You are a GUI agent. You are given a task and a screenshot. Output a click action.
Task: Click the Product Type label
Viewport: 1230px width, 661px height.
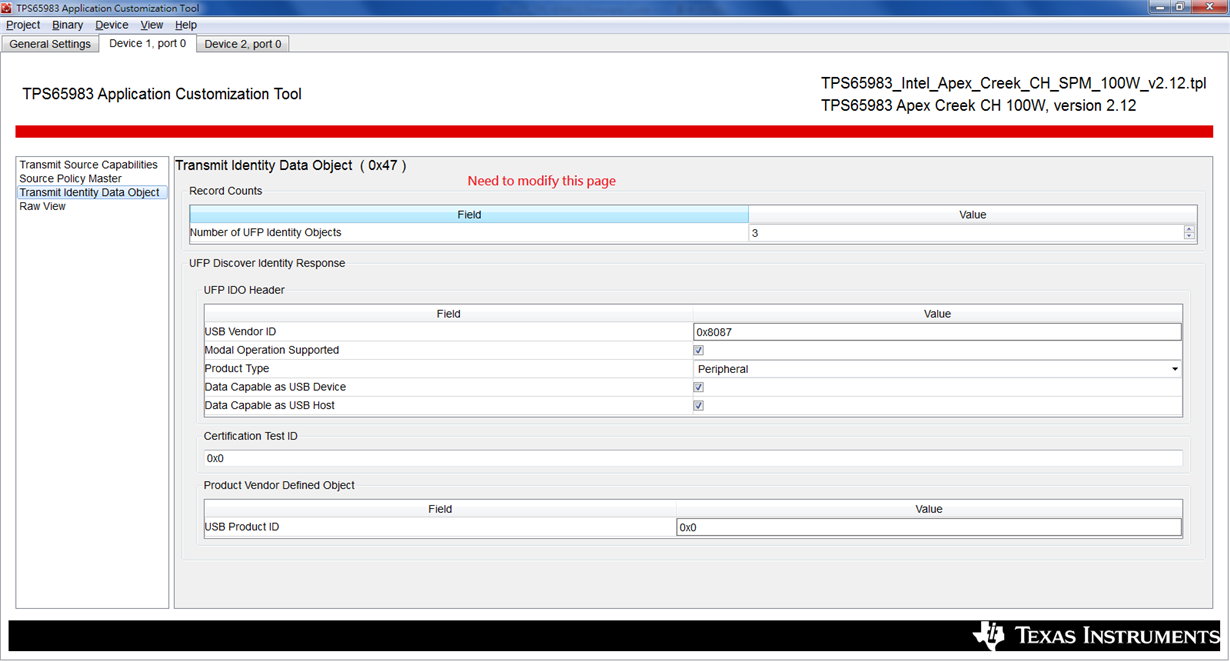(236, 369)
